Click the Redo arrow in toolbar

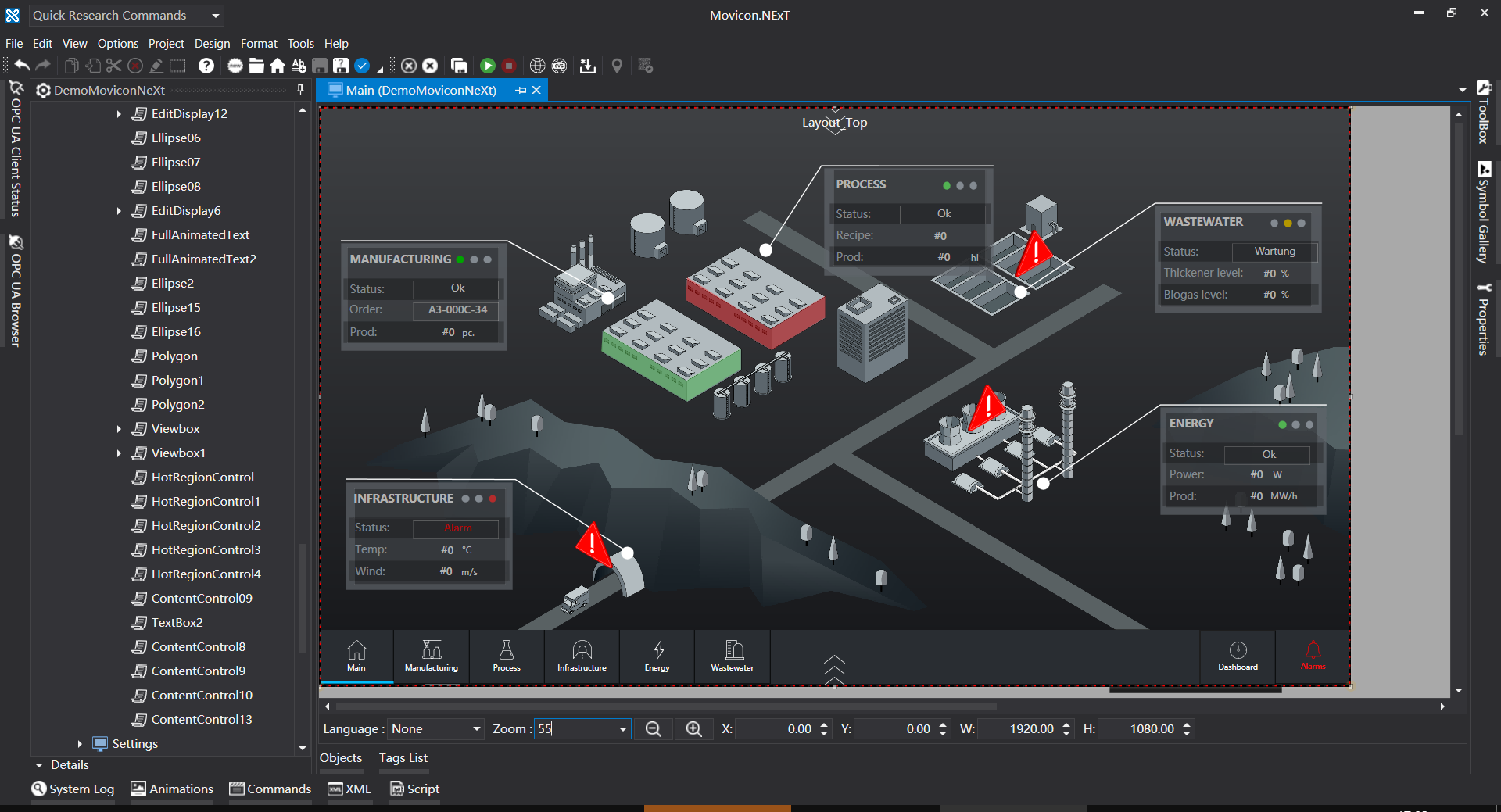[x=44, y=66]
